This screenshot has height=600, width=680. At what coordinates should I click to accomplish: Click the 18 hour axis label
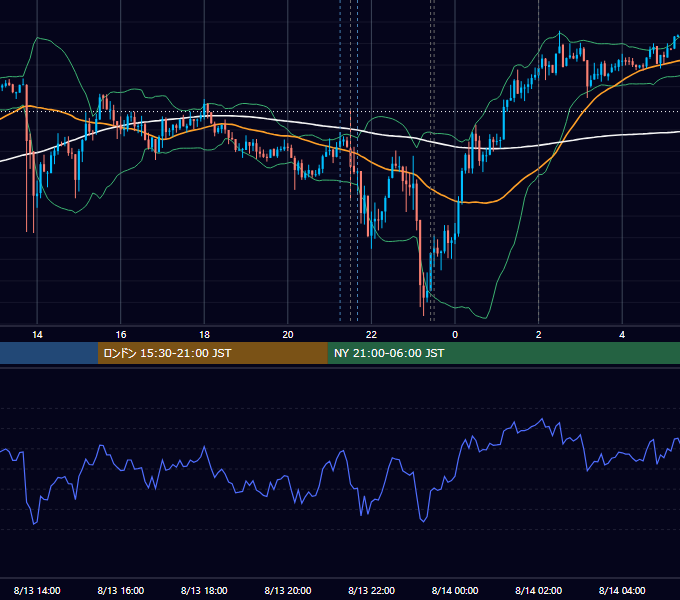(204, 335)
